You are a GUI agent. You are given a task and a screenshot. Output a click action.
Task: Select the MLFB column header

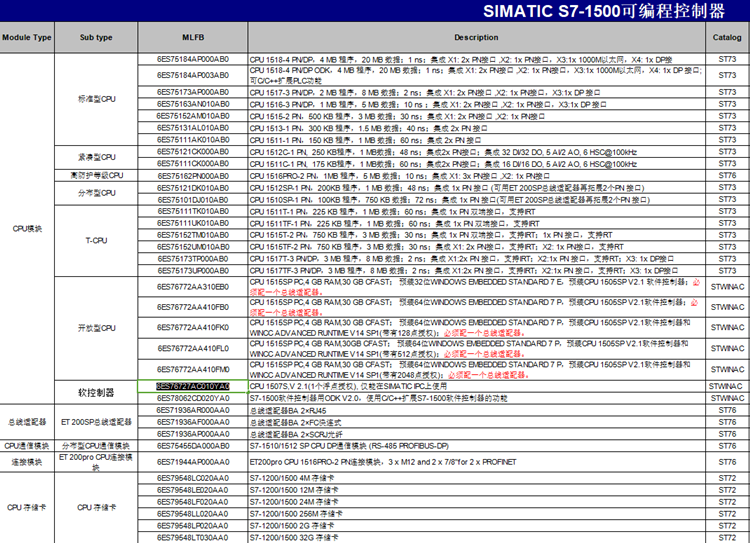click(x=193, y=37)
